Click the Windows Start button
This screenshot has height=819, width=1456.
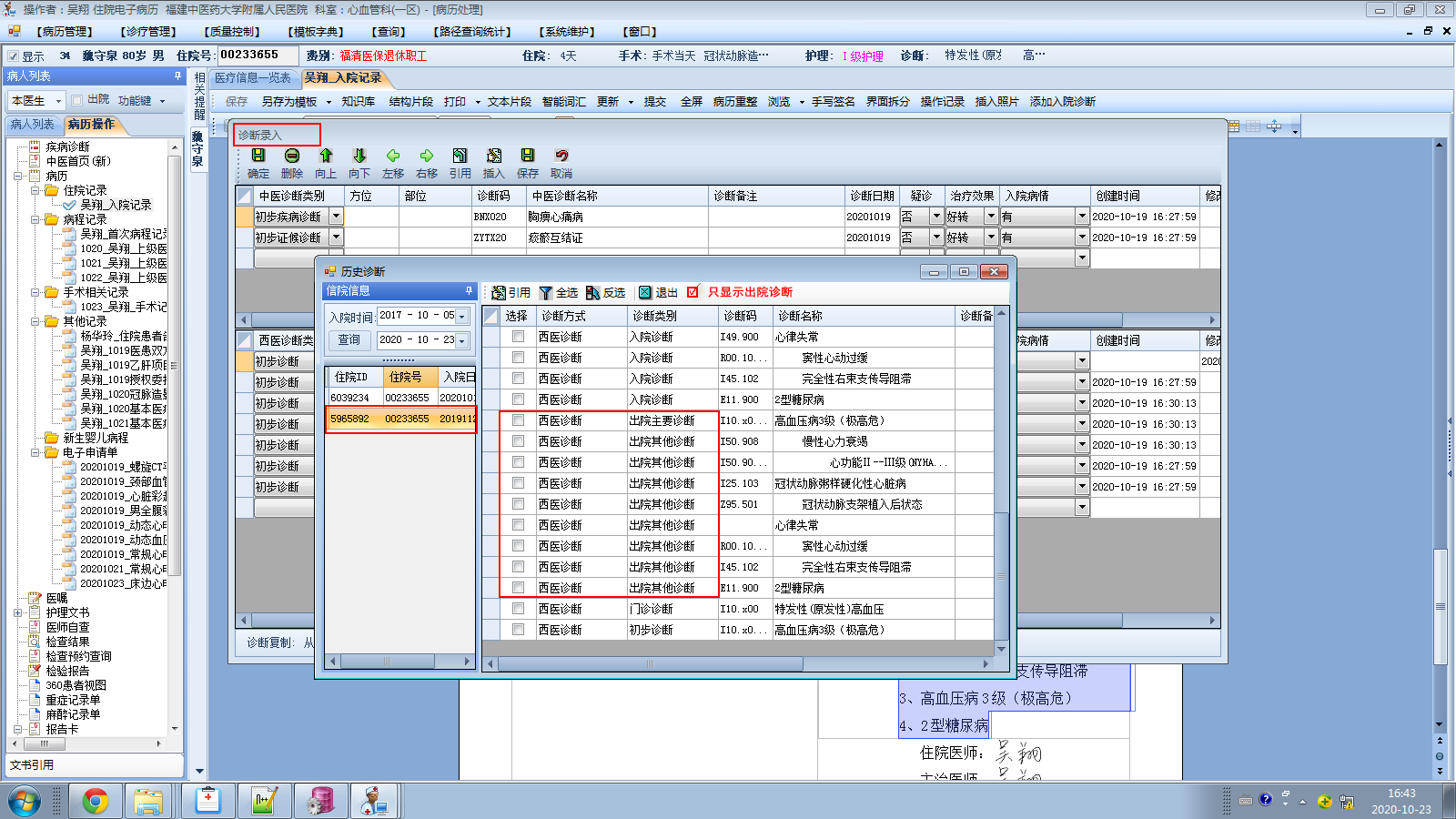coord(25,802)
